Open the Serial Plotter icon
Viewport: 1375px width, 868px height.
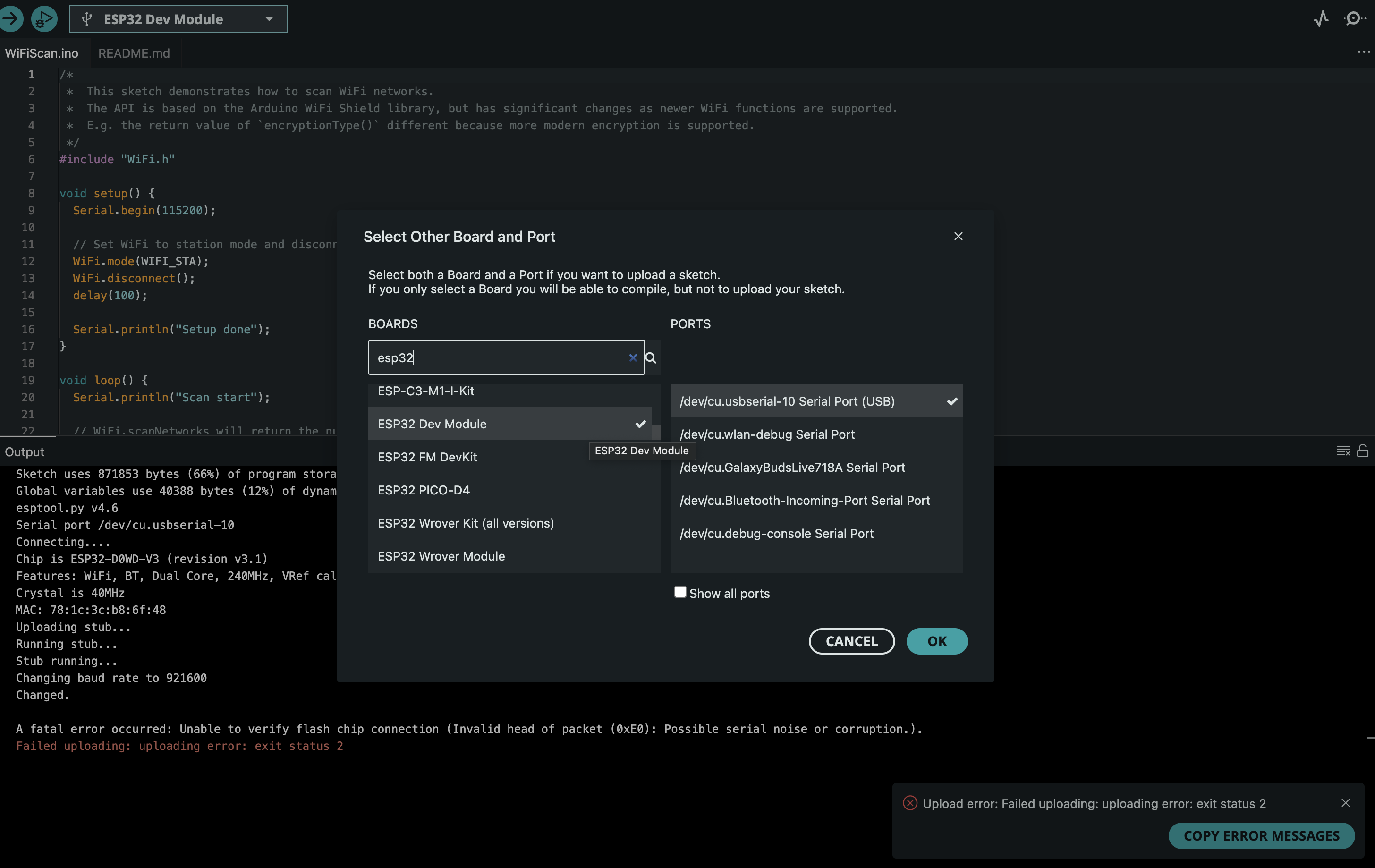[1321, 19]
